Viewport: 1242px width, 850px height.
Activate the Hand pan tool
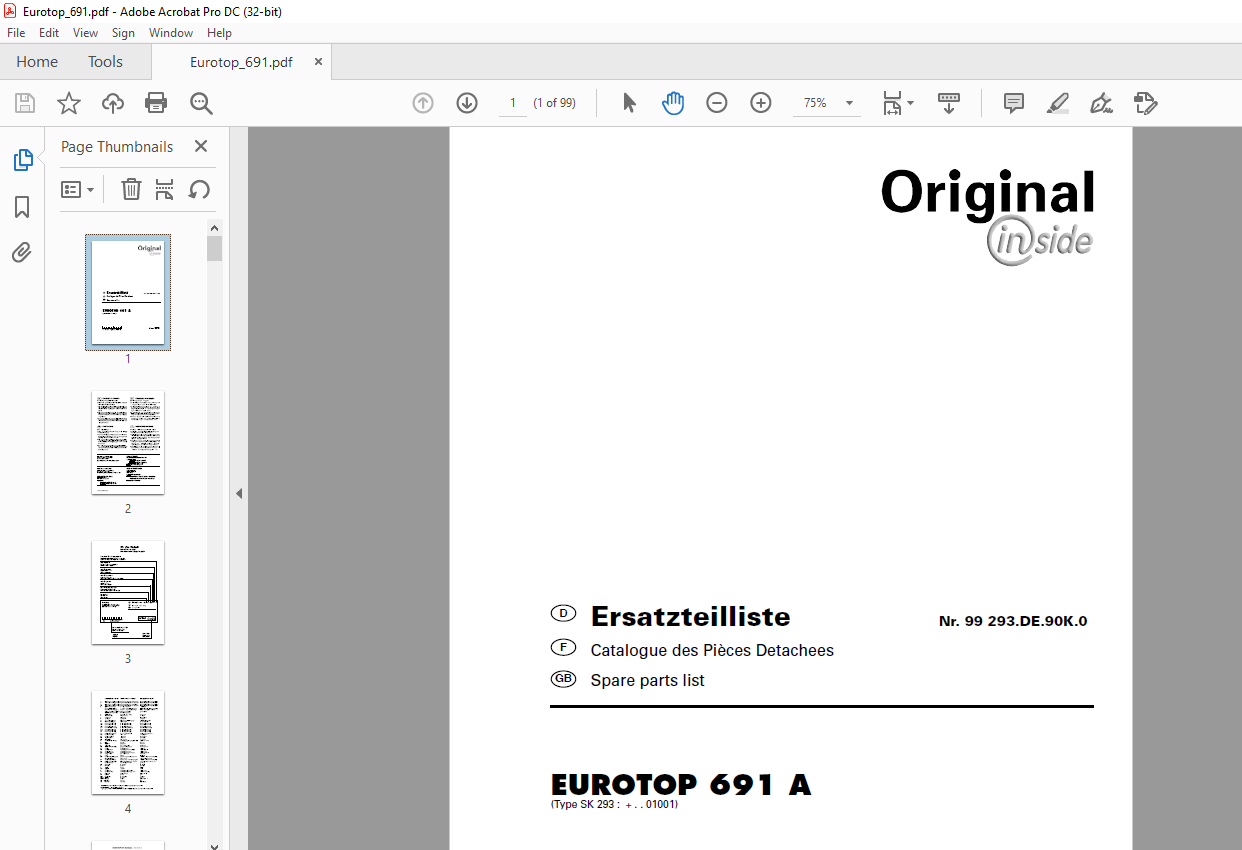(673, 103)
